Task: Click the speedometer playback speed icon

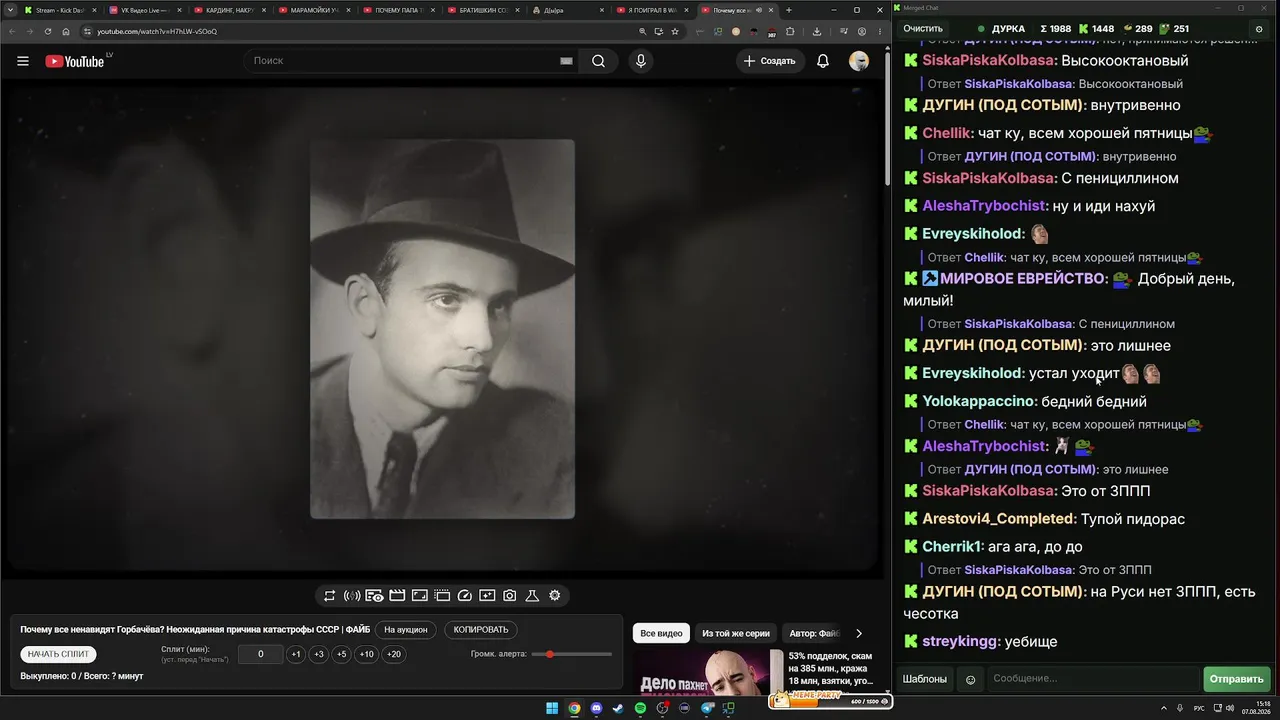Action: [464, 596]
